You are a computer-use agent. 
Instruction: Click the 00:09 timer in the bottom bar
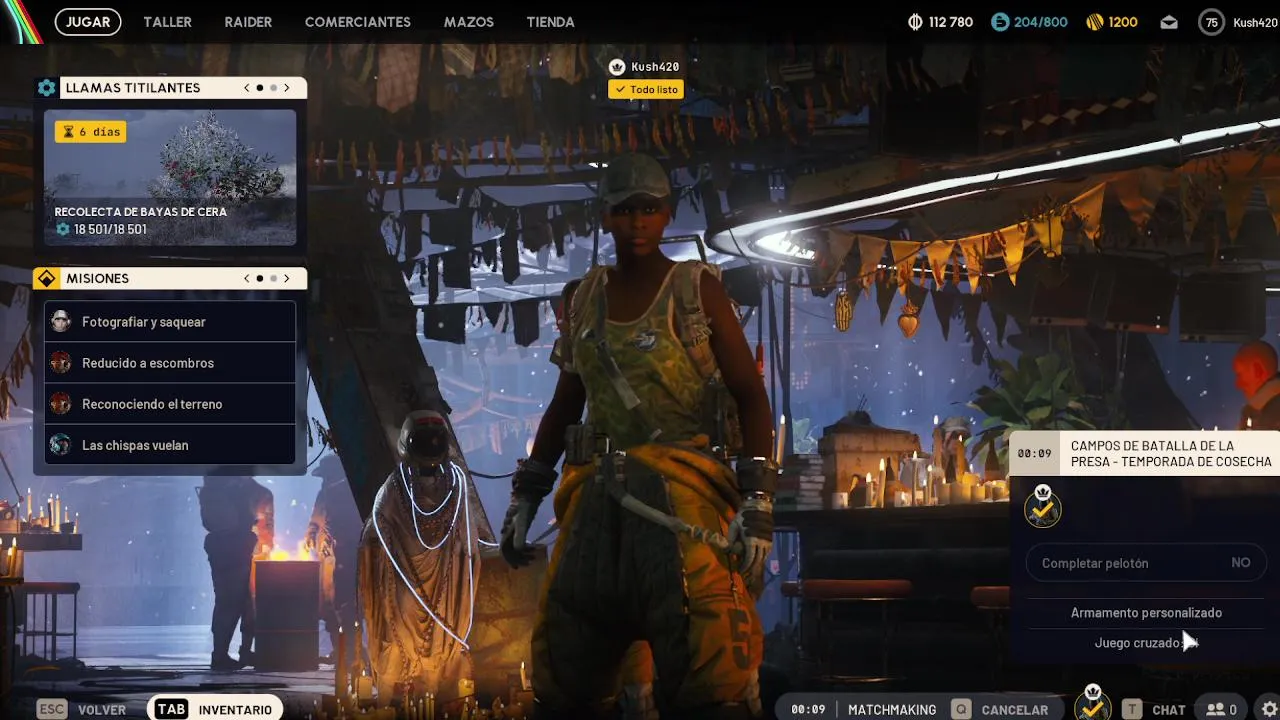(x=808, y=710)
